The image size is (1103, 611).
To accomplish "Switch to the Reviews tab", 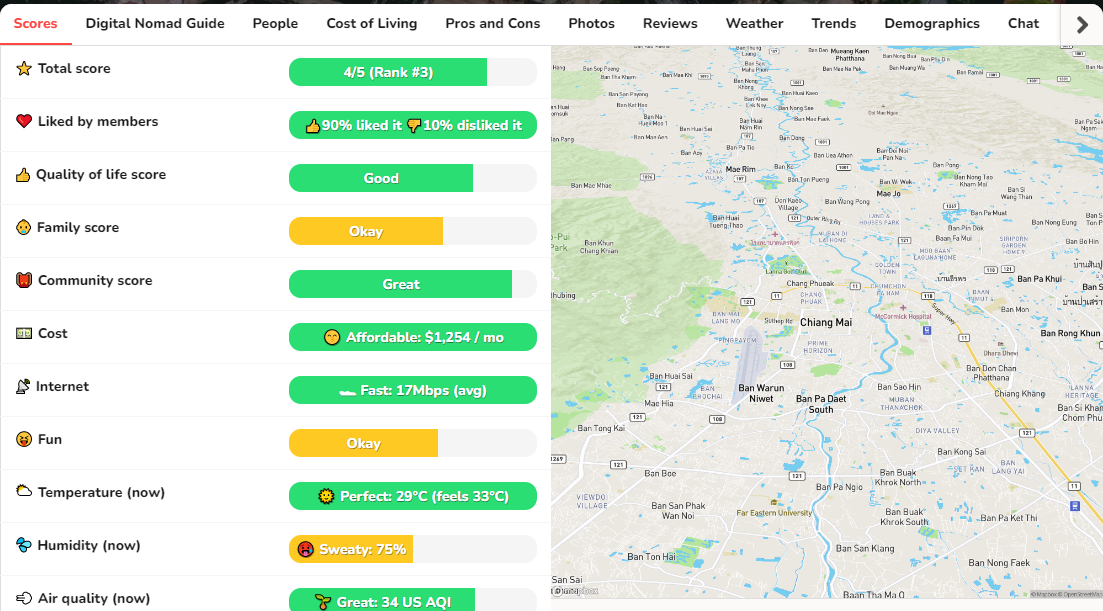I will click(670, 23).
